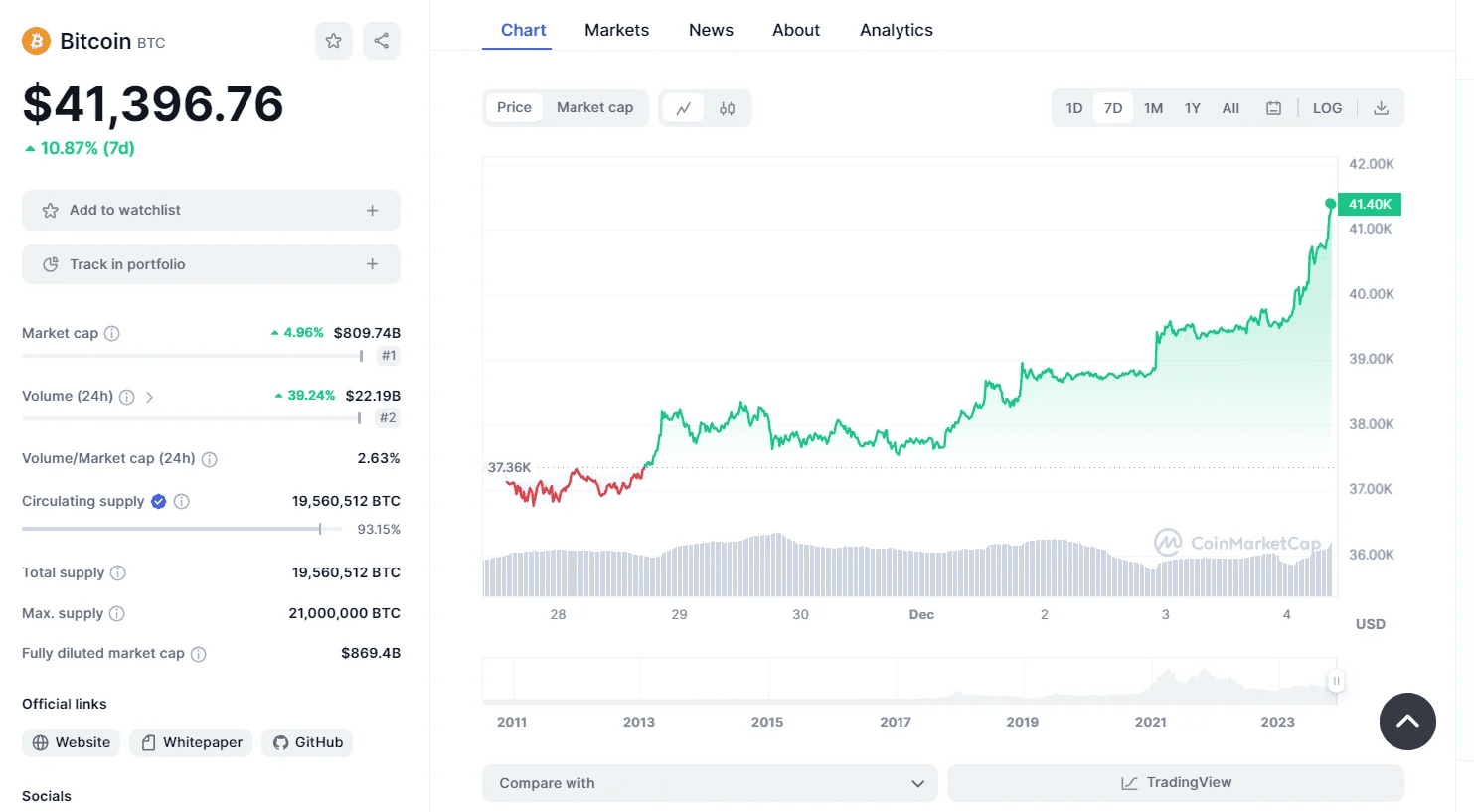Click Circulating supply info icon
The image size is (1474, 812).
pos(182,502)
